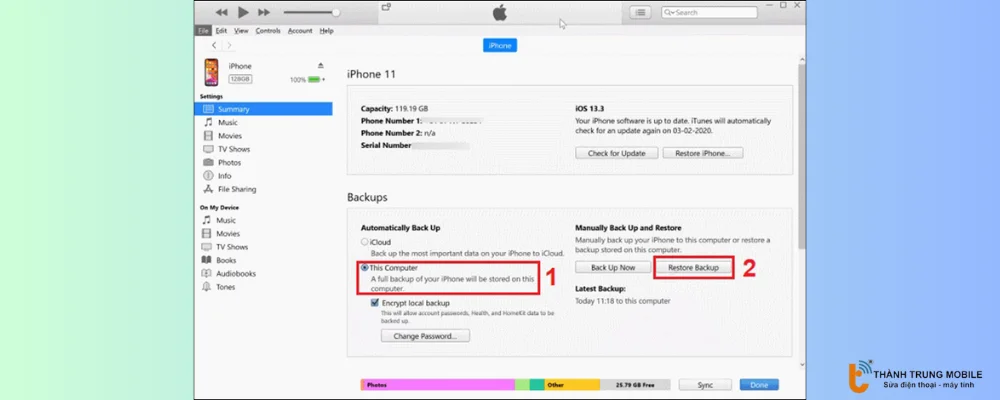
Task: Open the Help menu
Action: pyautogui.click(x=327, y=31)
